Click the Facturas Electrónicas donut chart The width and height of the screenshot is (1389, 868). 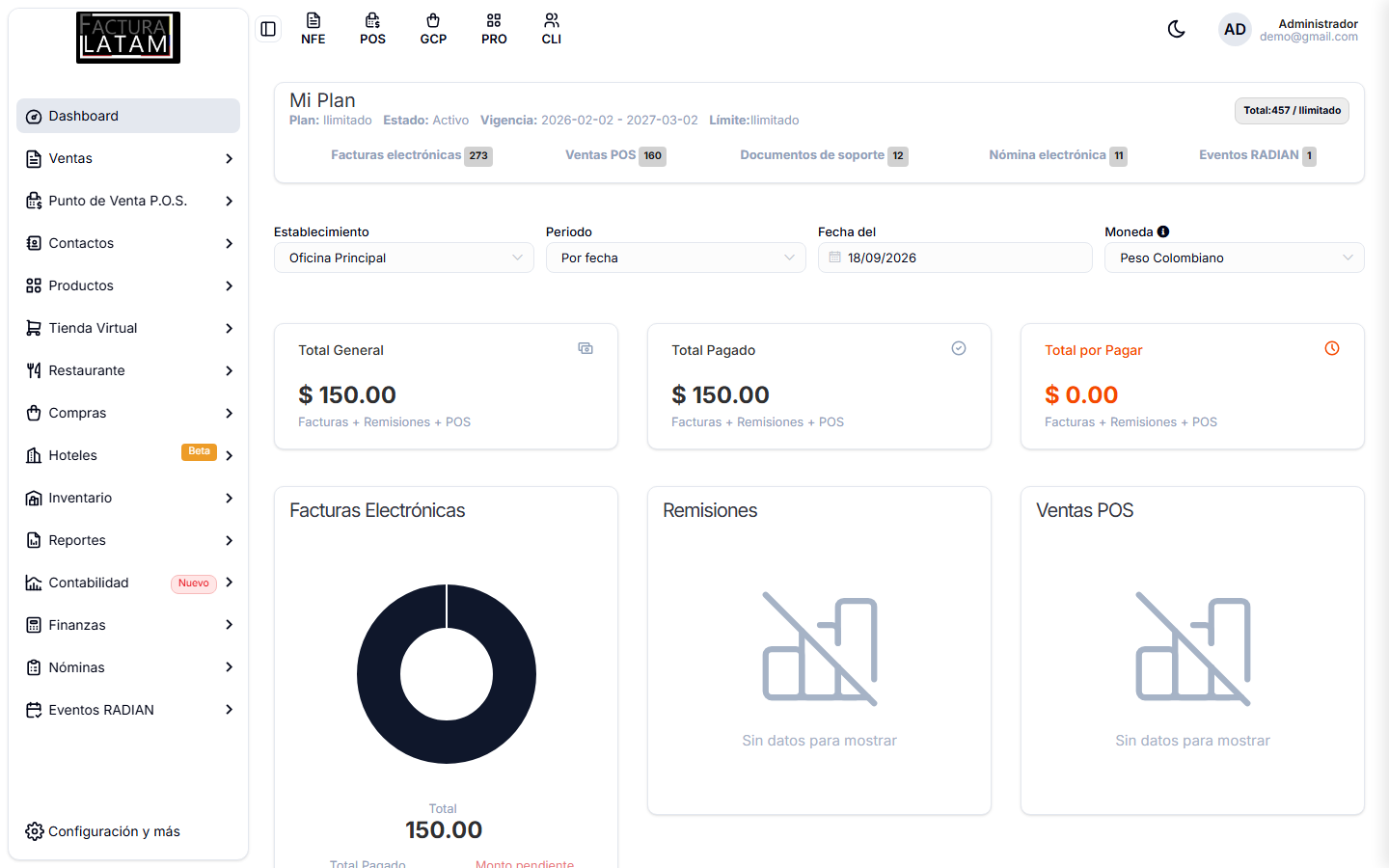pos(447,674)
